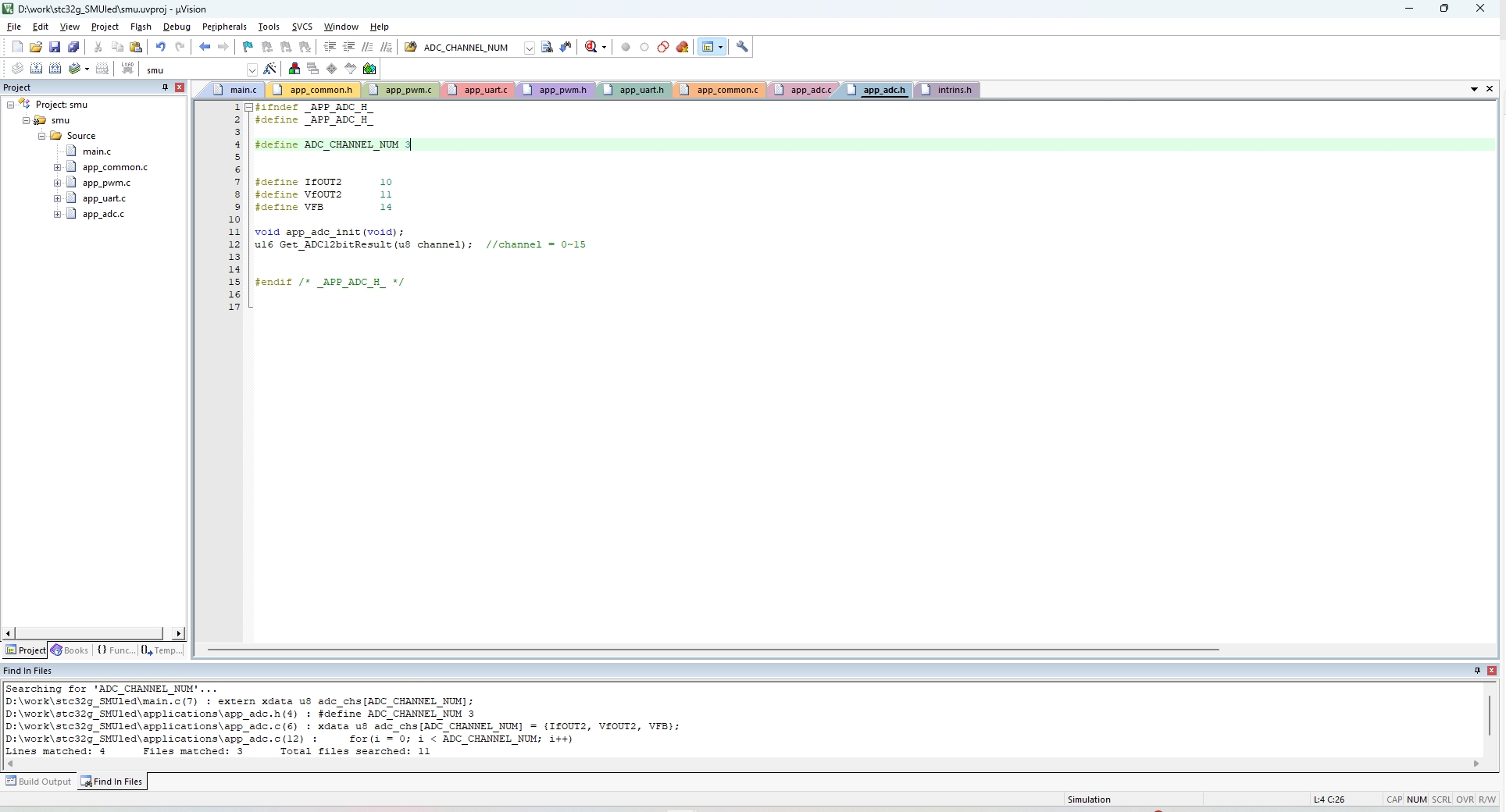Open Find in Files dialog icon
The width and height of the screenshot is (1506, 812).
(x=410, y=47)
